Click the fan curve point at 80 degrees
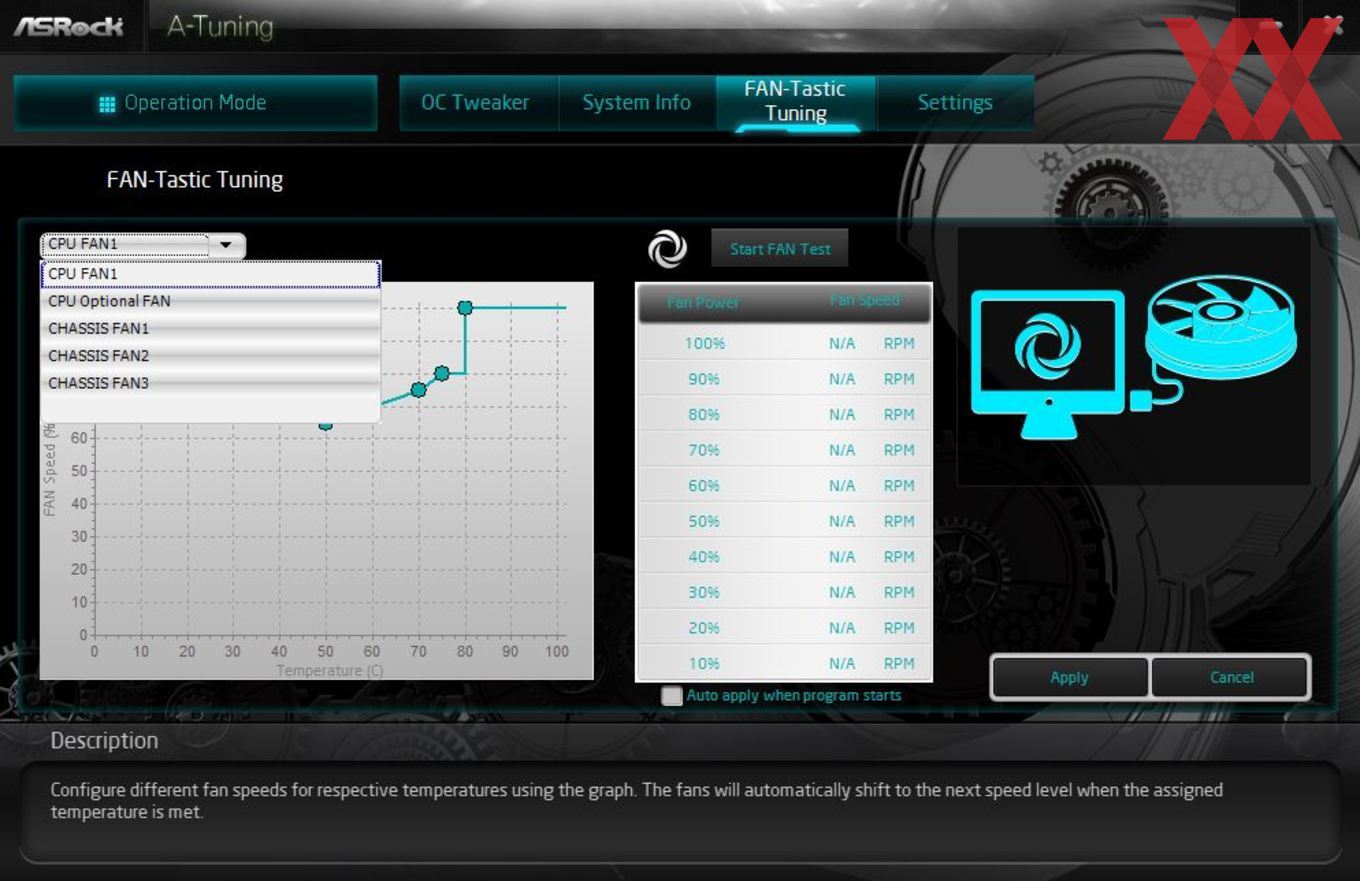This screenshot has width=1360, height=881. coord(465,308)
